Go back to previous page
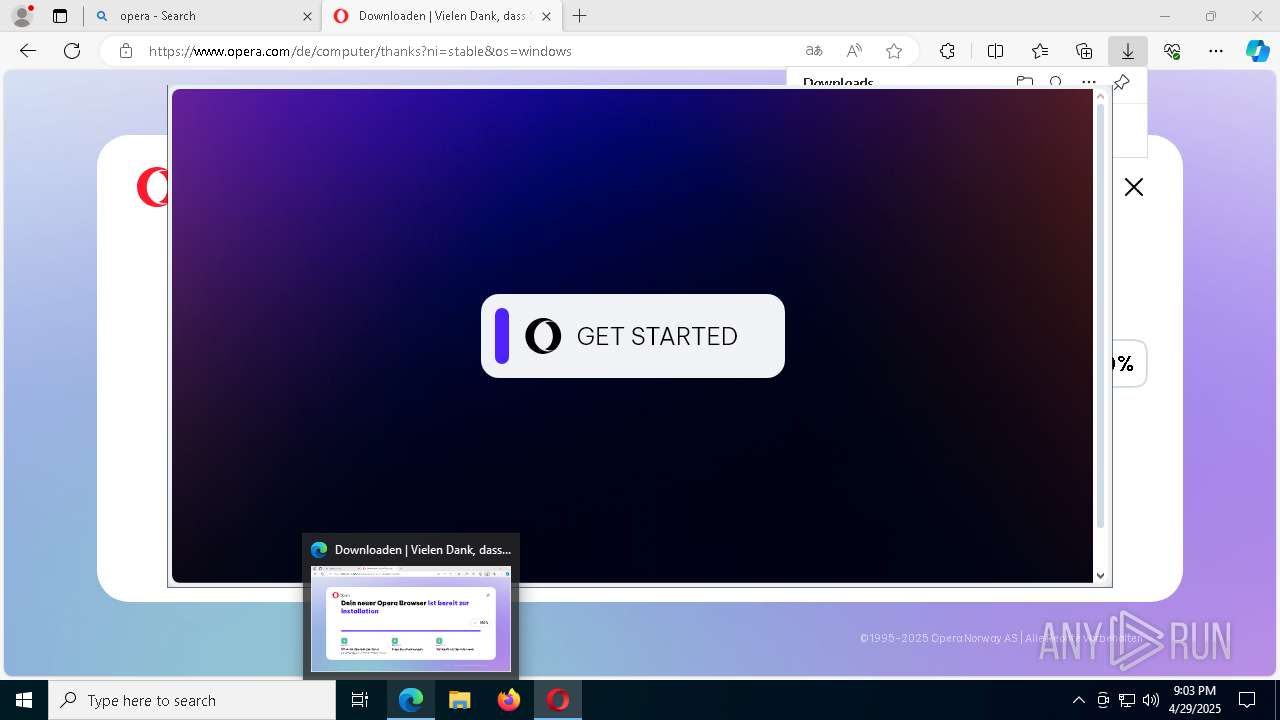 point(28,51)
